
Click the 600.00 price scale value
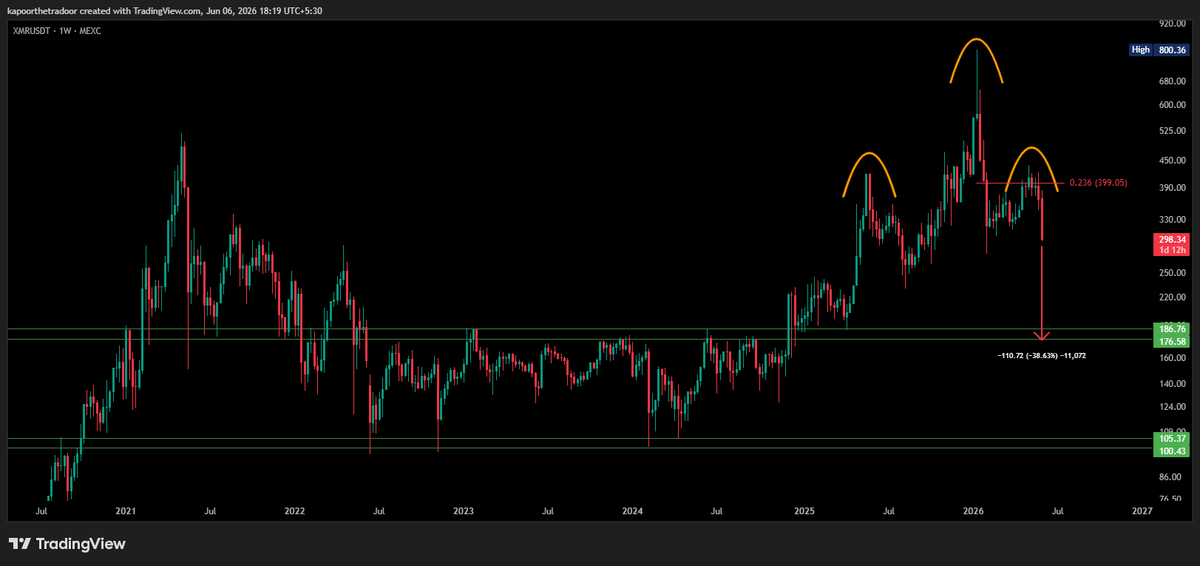pyautogui.click(x=1171, y=104)
